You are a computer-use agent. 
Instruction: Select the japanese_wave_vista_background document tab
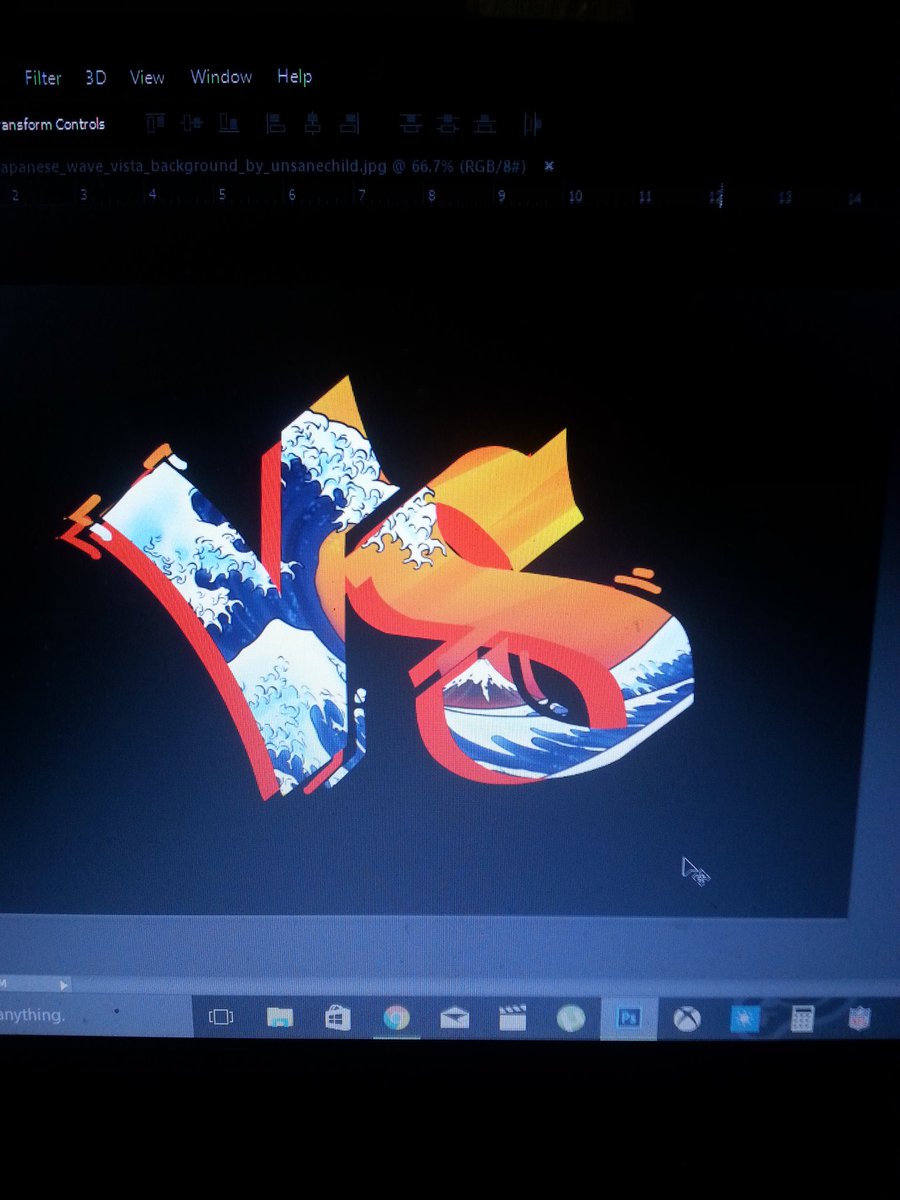(264, 166)
